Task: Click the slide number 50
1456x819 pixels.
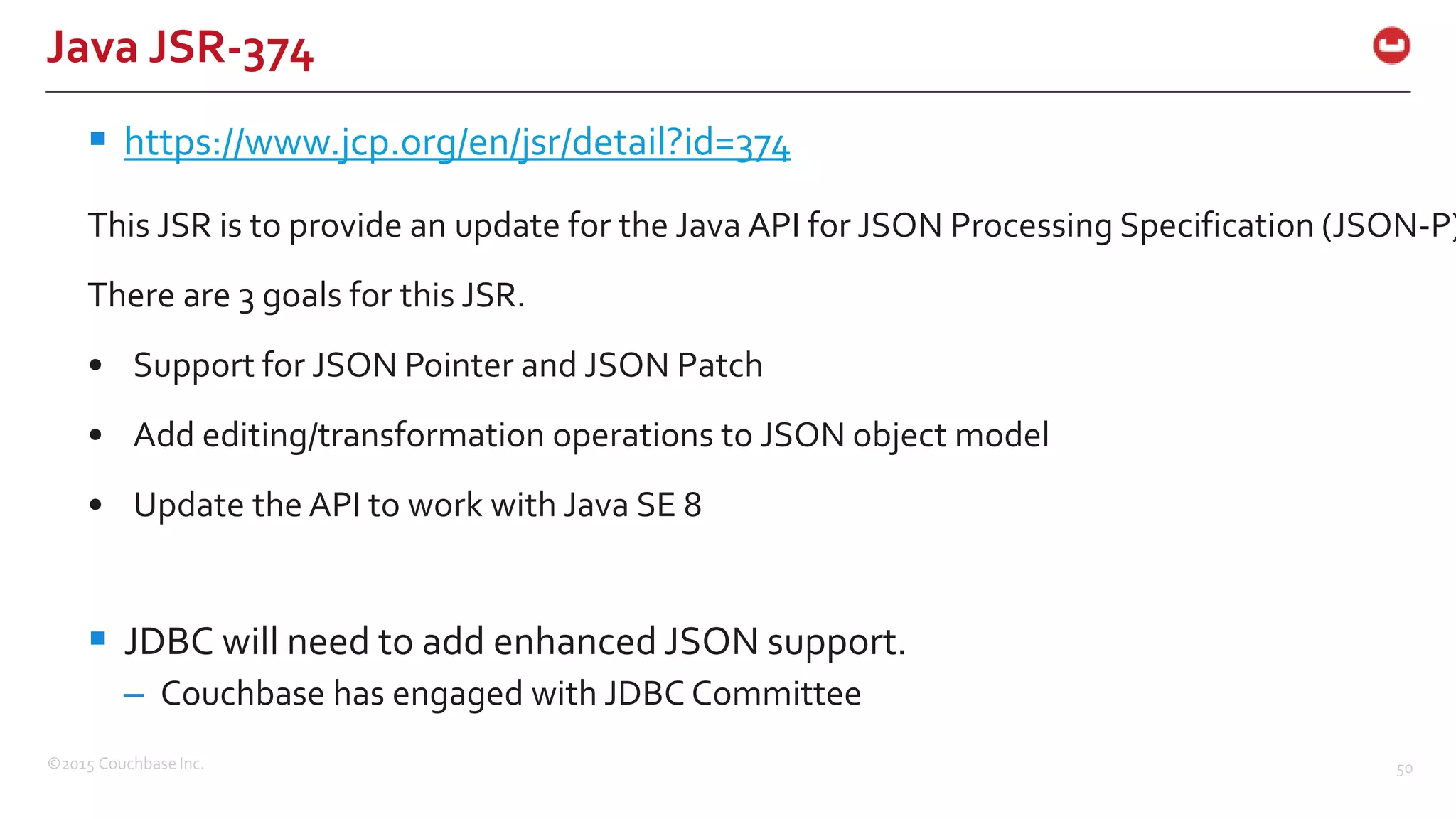Action: click(1404, 769)
